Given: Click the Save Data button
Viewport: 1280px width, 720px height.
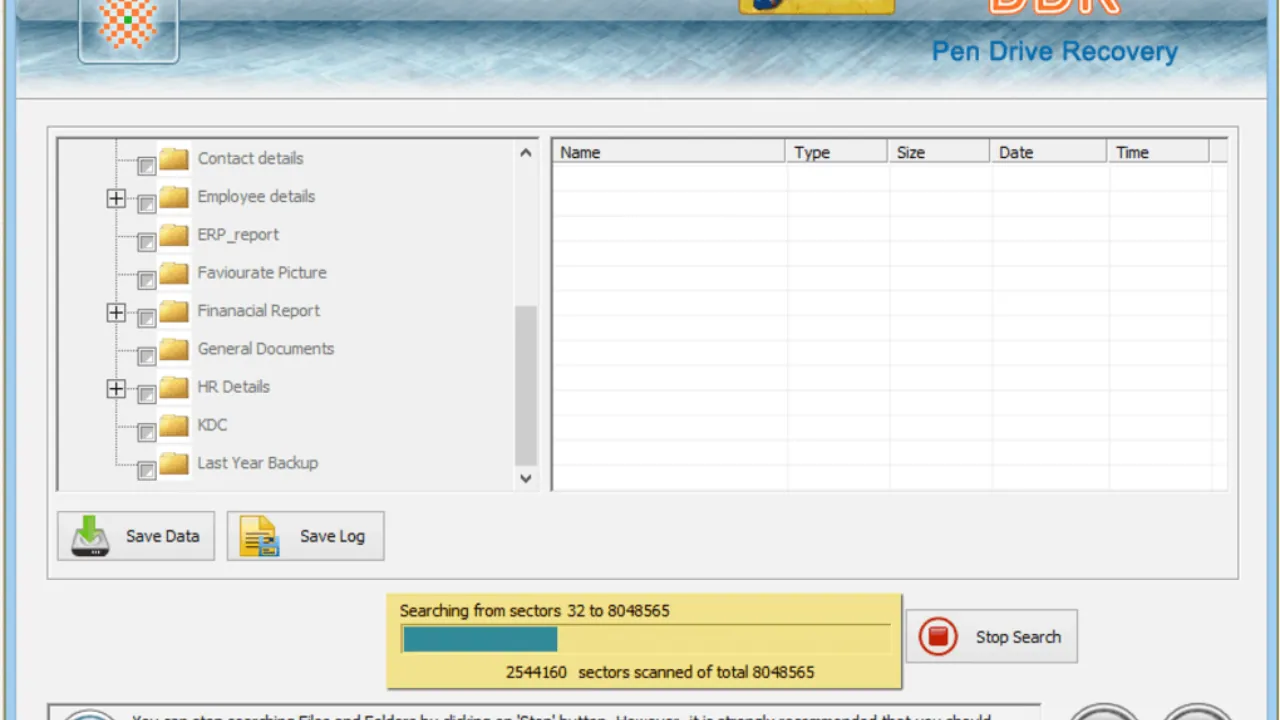Looking at the screenshot, I should click(x=136, y=536).
